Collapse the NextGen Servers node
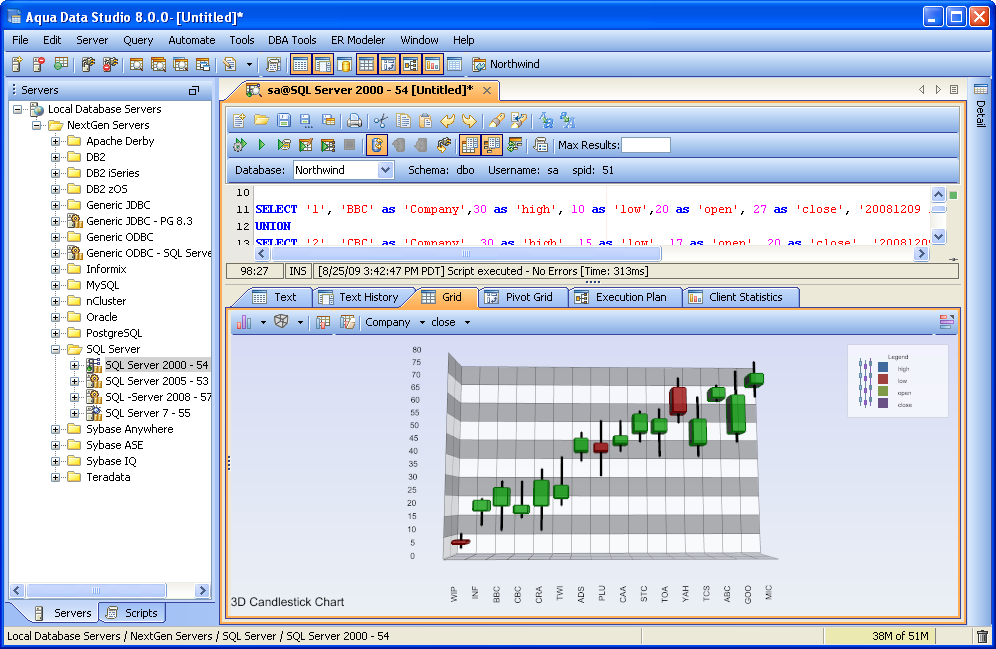Screen dimensions: 996x649 point(36,125)
